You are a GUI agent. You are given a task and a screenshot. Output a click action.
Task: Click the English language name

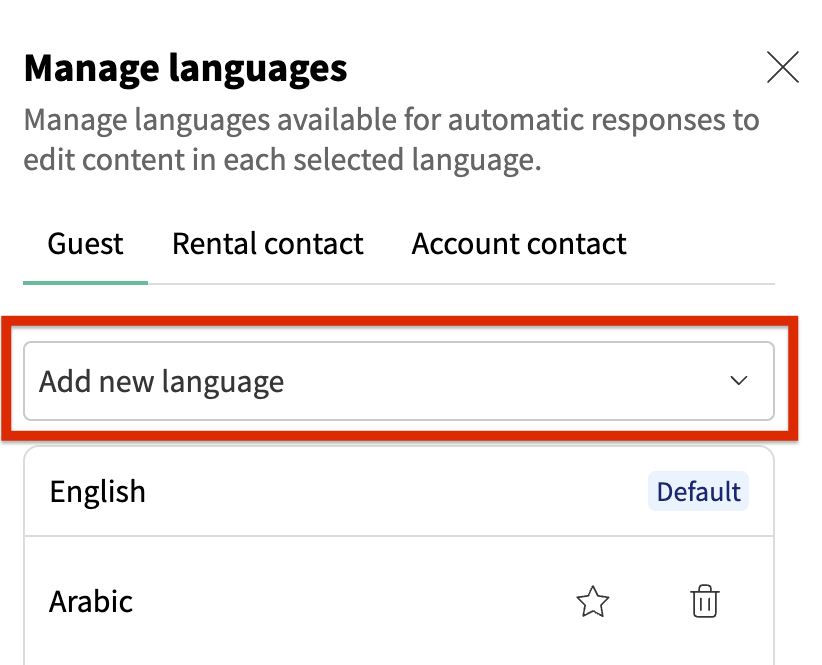click(98, 492)
